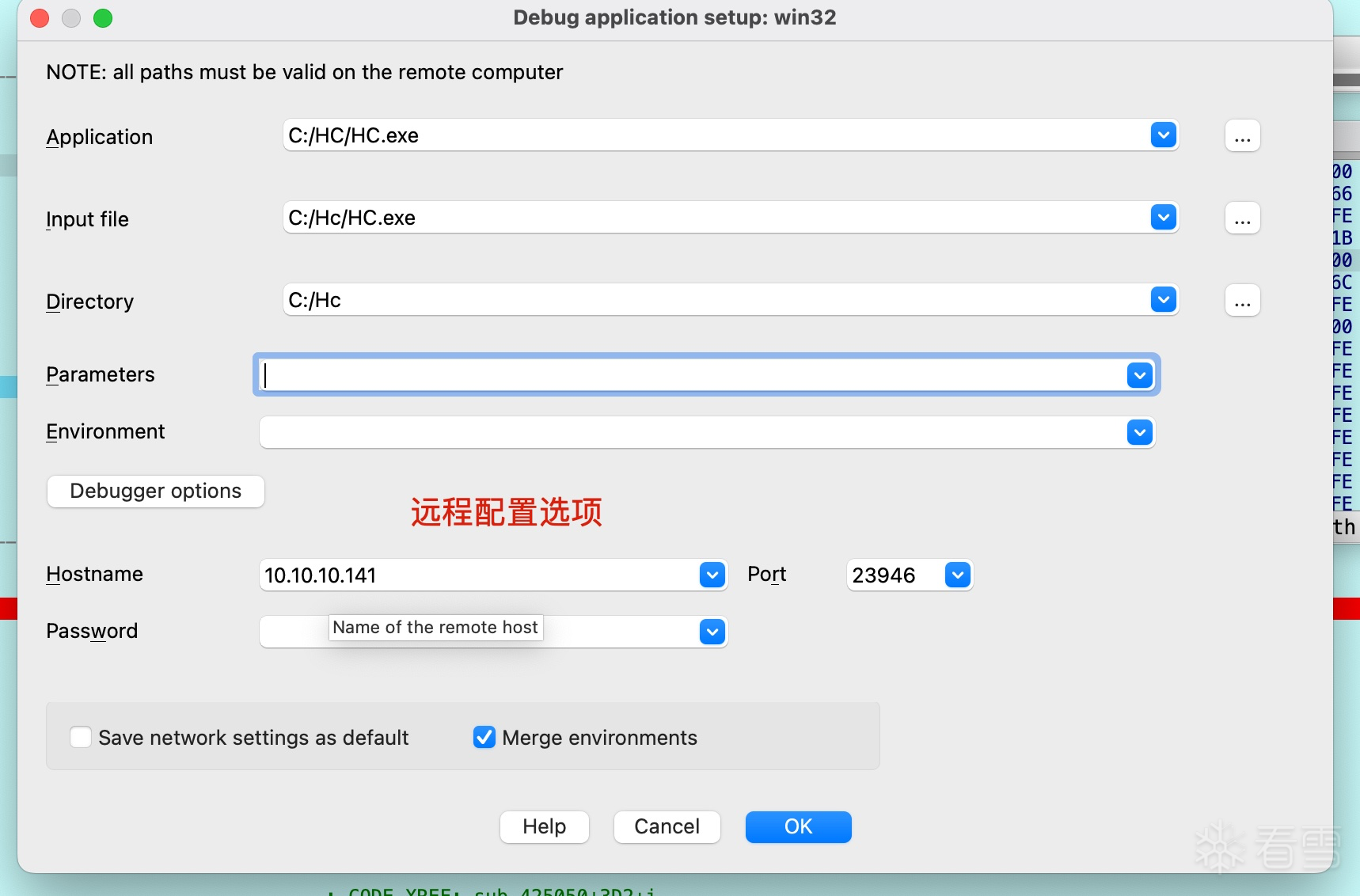Image resolution: width=1360 pixels, height=896 pixels.
Task: Click the Application label
Action: [100, 137]
